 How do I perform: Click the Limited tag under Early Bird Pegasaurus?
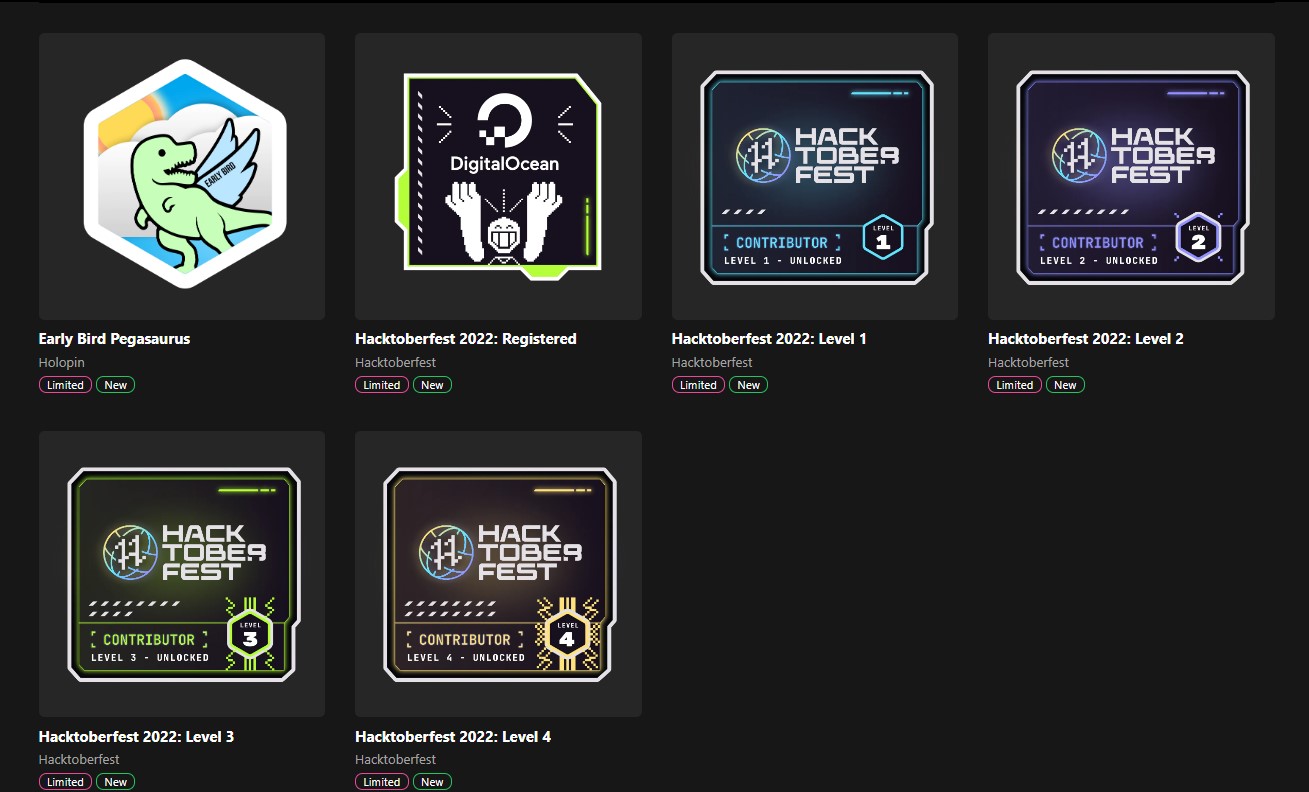pos(64,384)
